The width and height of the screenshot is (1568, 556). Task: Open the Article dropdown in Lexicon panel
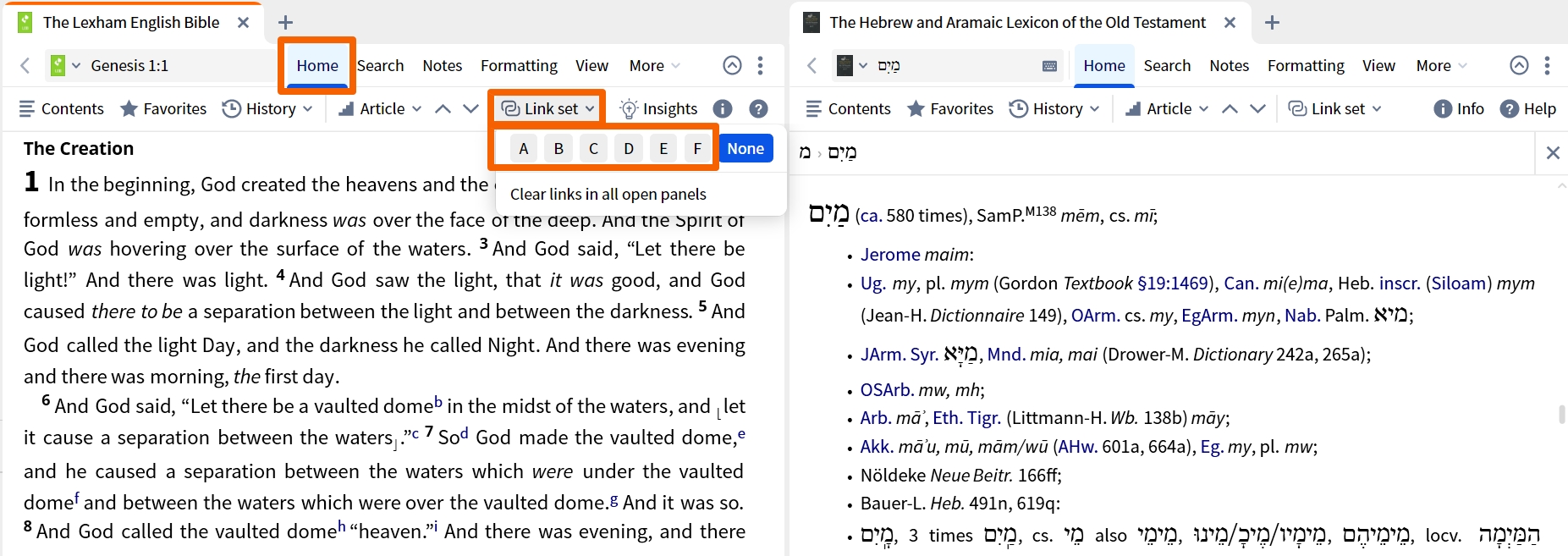click(x=1166, y=108)
